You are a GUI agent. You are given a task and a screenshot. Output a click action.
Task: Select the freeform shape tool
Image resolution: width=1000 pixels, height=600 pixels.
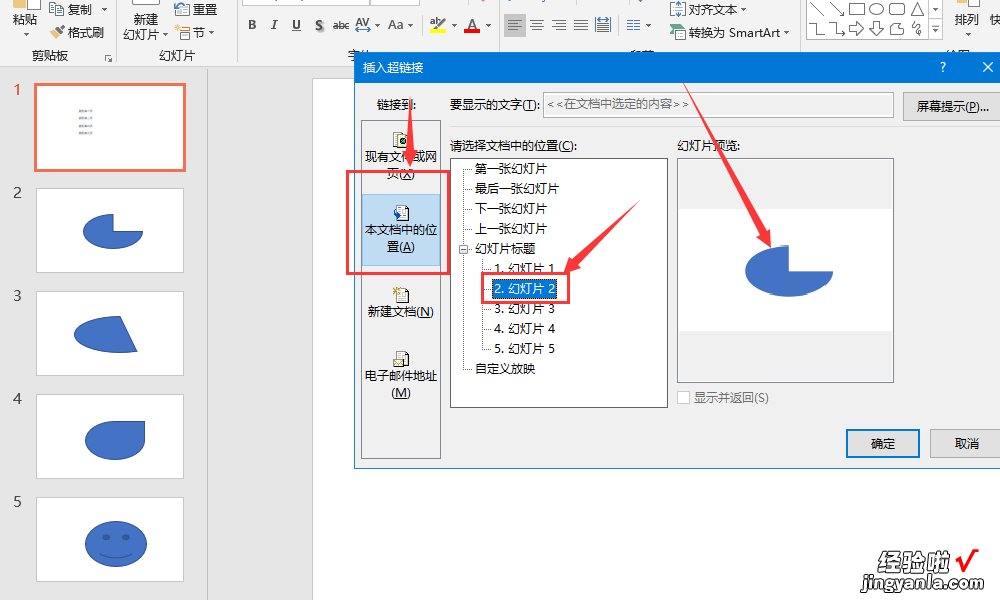coord(897,29)
